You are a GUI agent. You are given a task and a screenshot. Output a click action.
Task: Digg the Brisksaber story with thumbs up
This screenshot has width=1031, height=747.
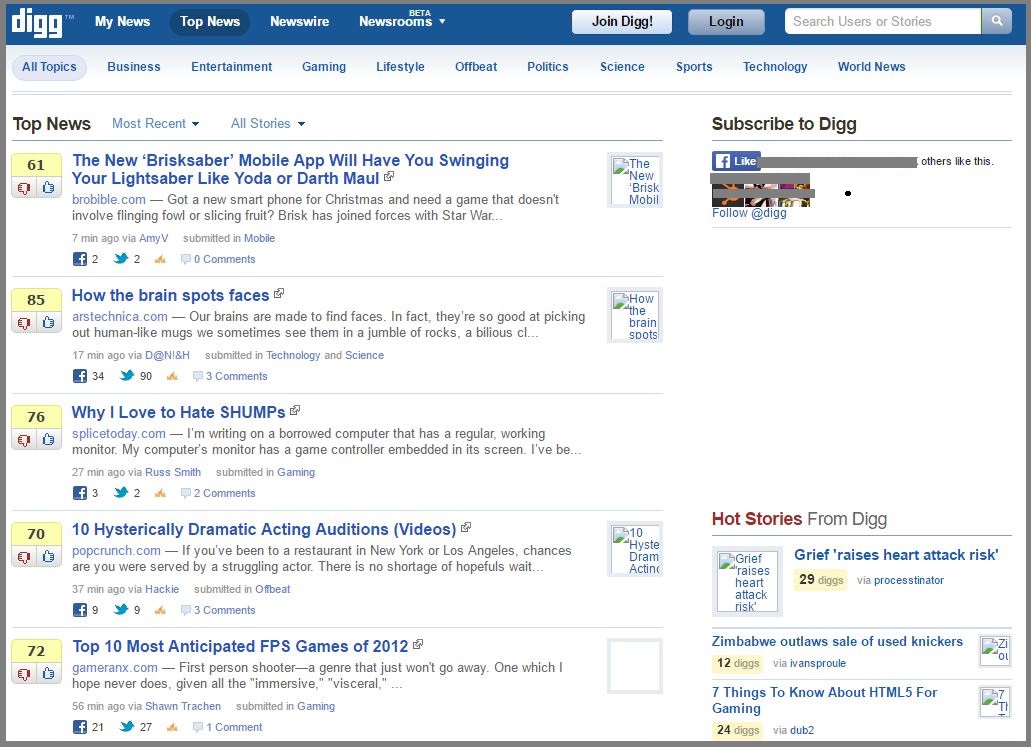(49, 188)
